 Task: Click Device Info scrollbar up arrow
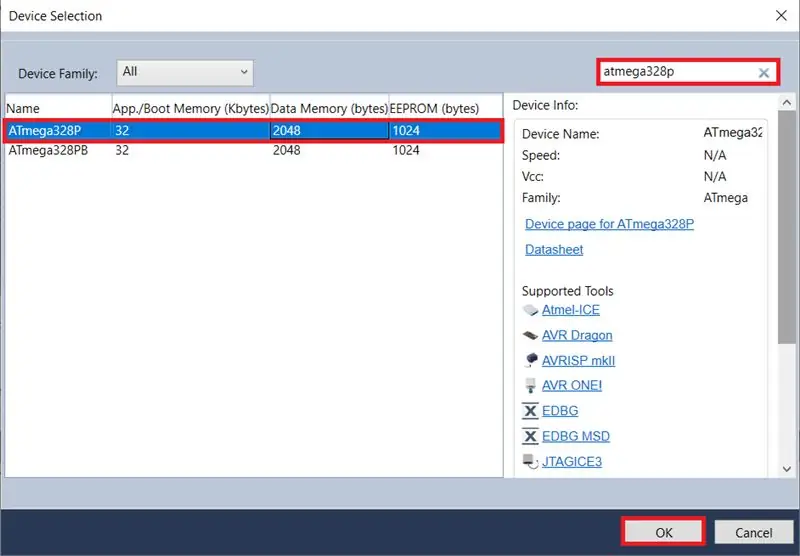tap(786, 103)
